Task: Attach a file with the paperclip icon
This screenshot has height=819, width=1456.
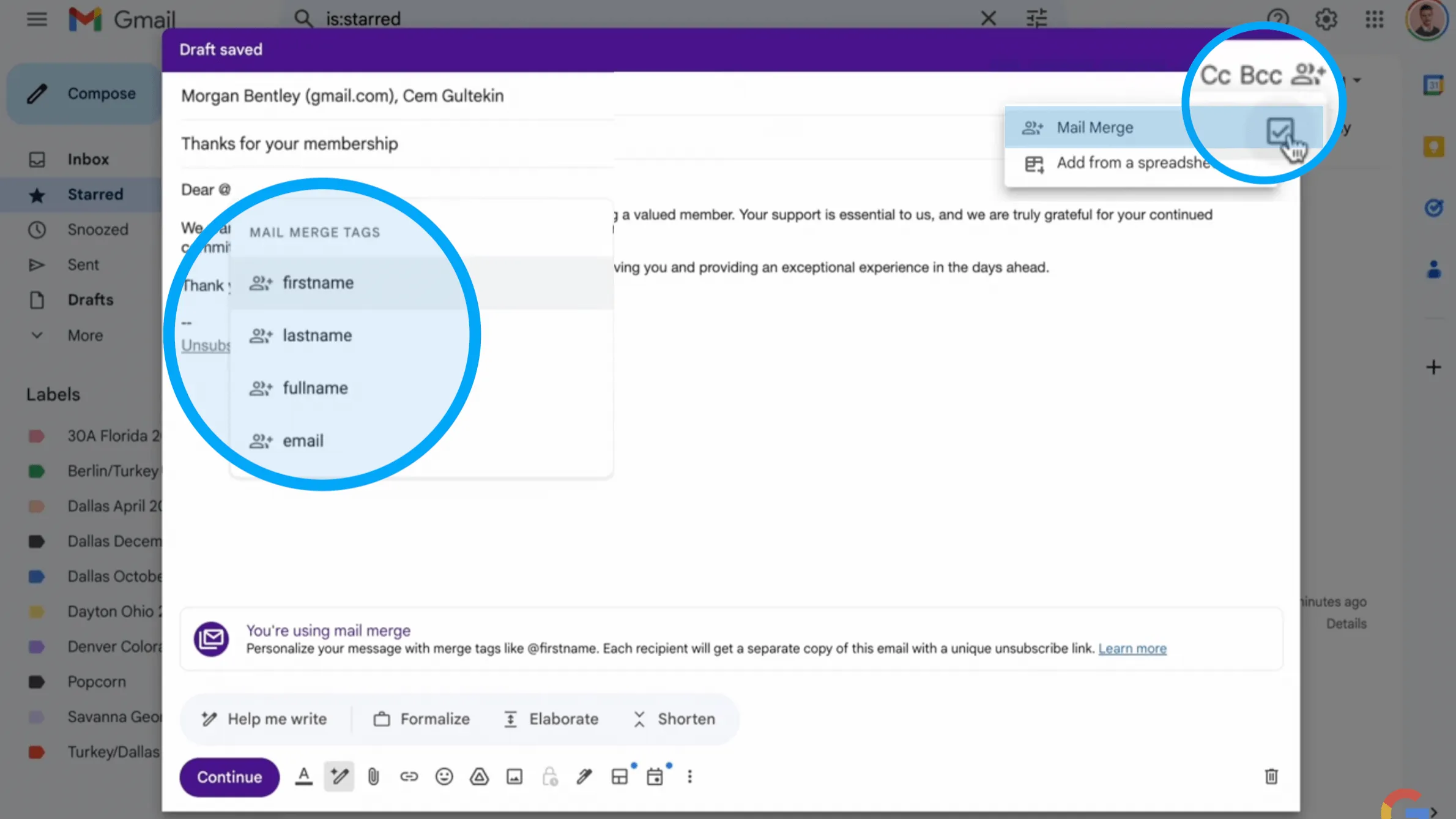Action: 374,776
